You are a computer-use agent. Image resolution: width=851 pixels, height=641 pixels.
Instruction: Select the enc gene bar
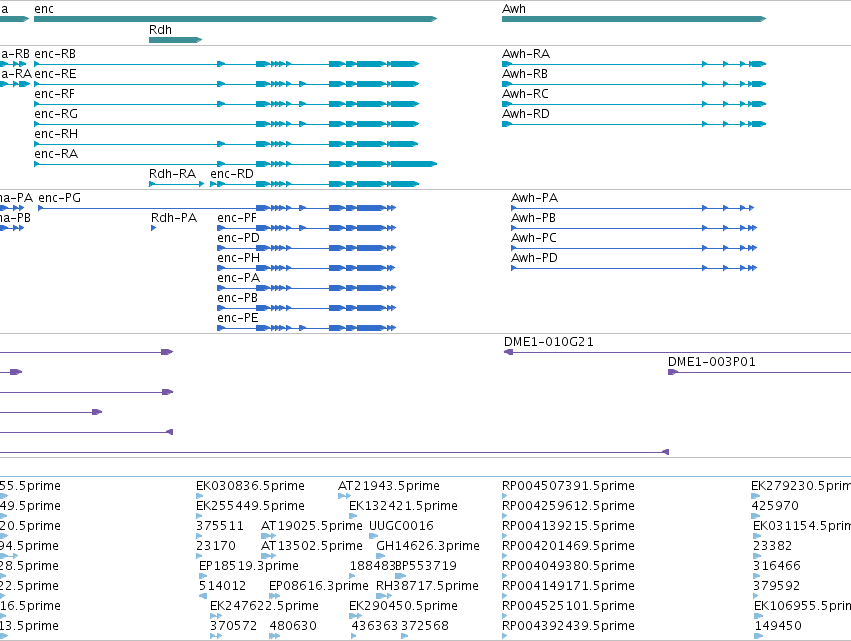point(235,19)
